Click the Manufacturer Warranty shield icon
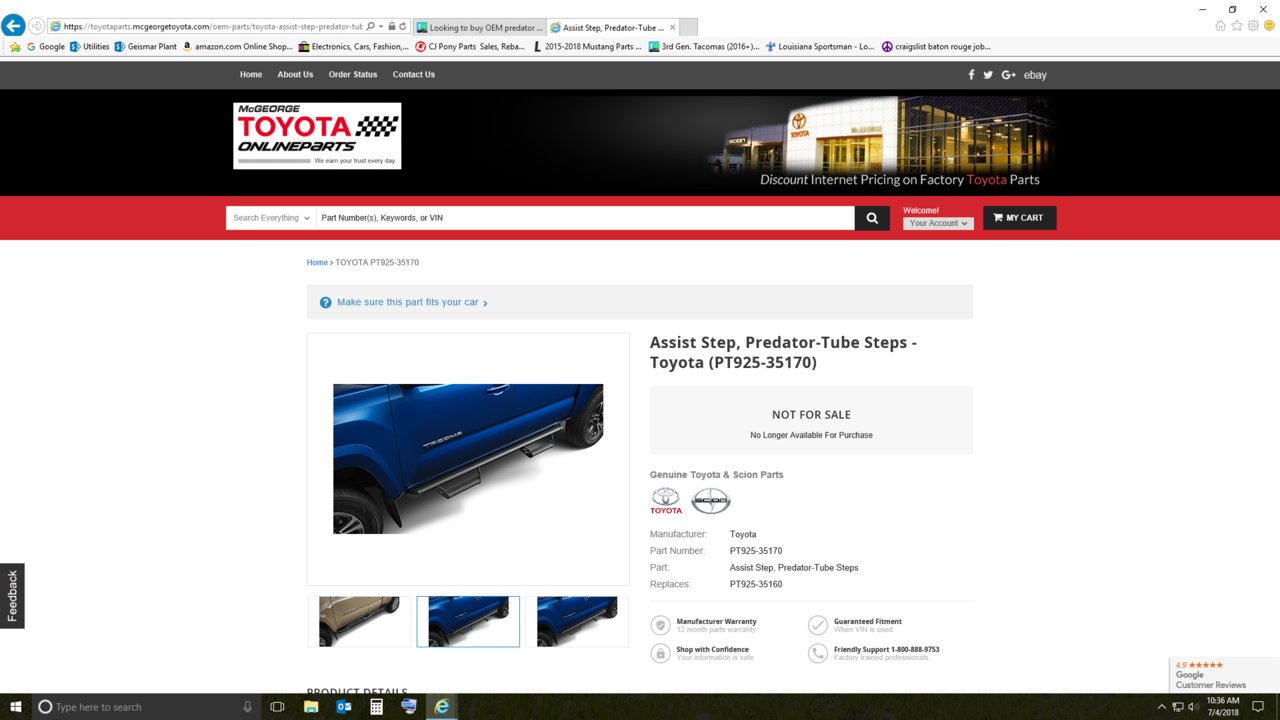This screenshot has width=1280, height=720. tap(660, 625)
